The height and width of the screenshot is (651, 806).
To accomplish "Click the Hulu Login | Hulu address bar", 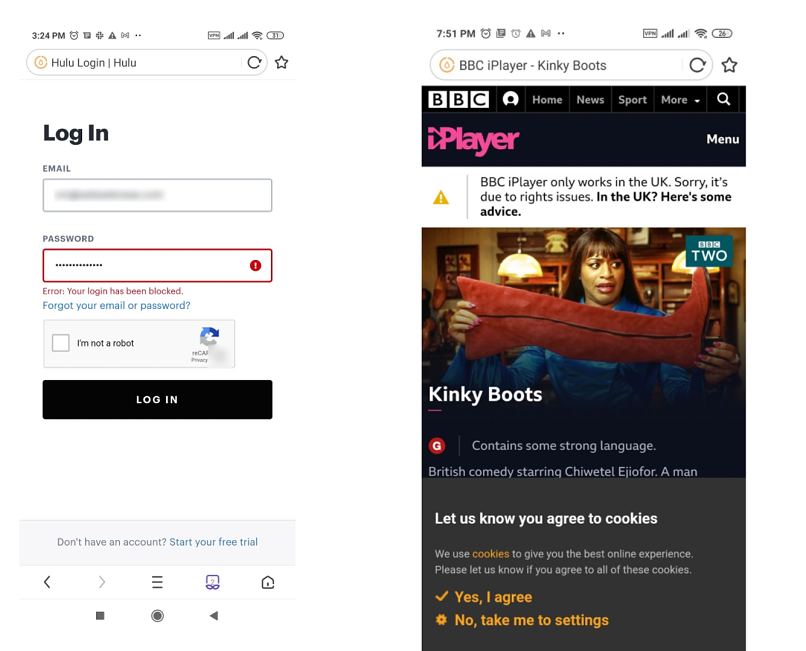I will click(x=146, y=63).
